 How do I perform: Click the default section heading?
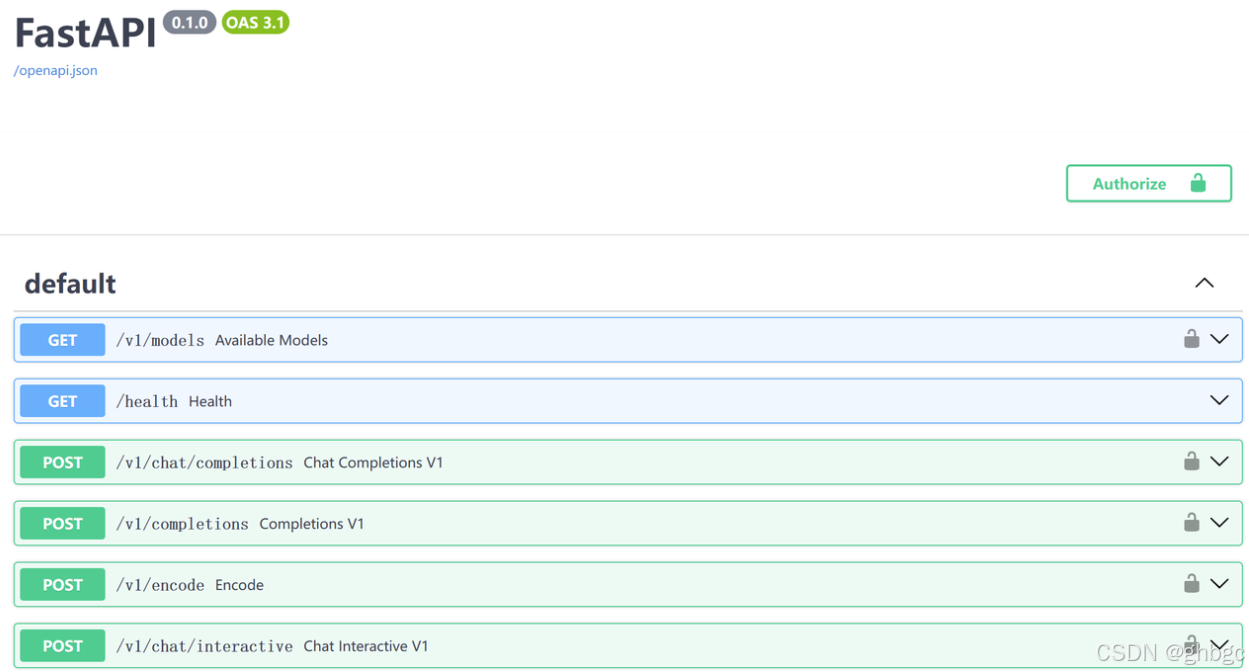[x=70, y=284]
